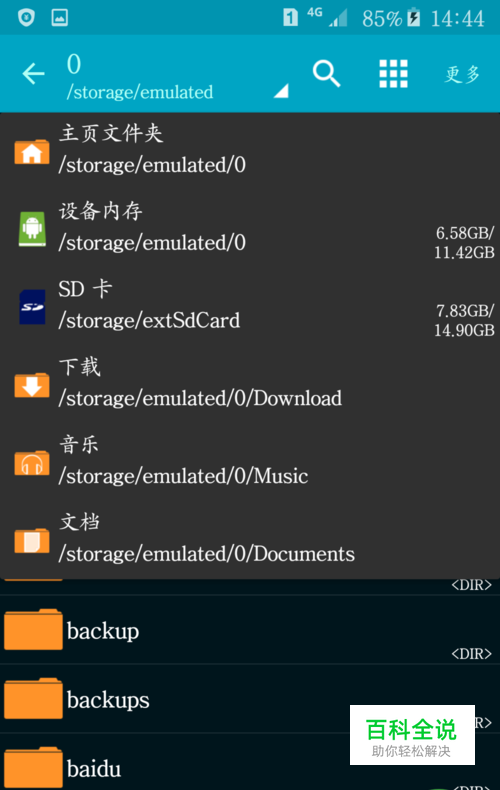Tap the current path /storage/emulated title

coord(140,92)
